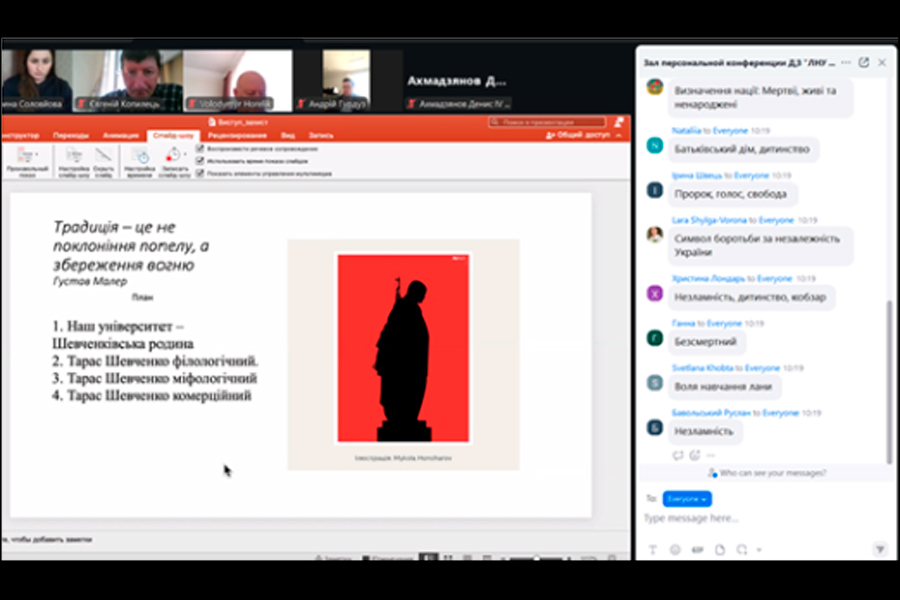The width and height of the screenshot is (900, 600).
Task: Click the chat panel vertical scrollbar
Action: coord(890,381)
